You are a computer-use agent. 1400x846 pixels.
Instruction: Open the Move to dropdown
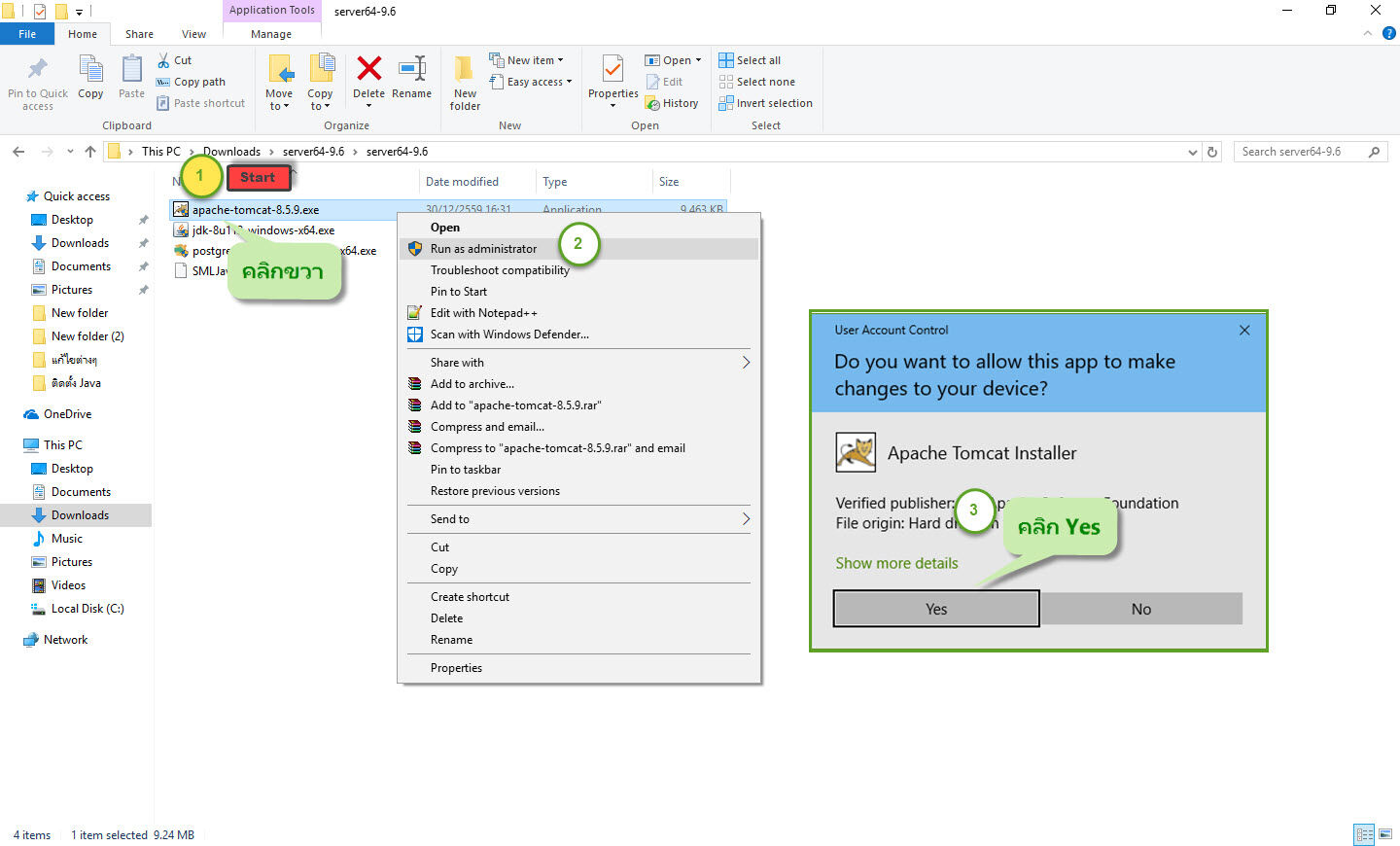point(279,82)
